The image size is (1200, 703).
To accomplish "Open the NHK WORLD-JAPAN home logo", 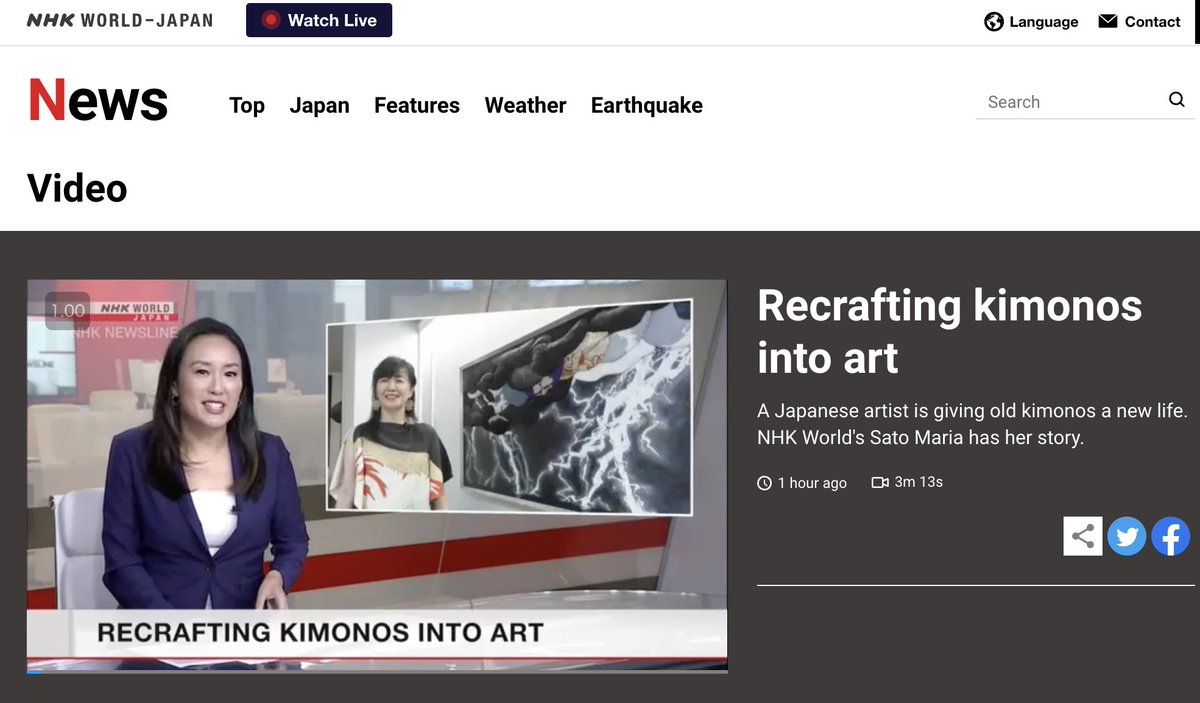I will coord(119,20).
